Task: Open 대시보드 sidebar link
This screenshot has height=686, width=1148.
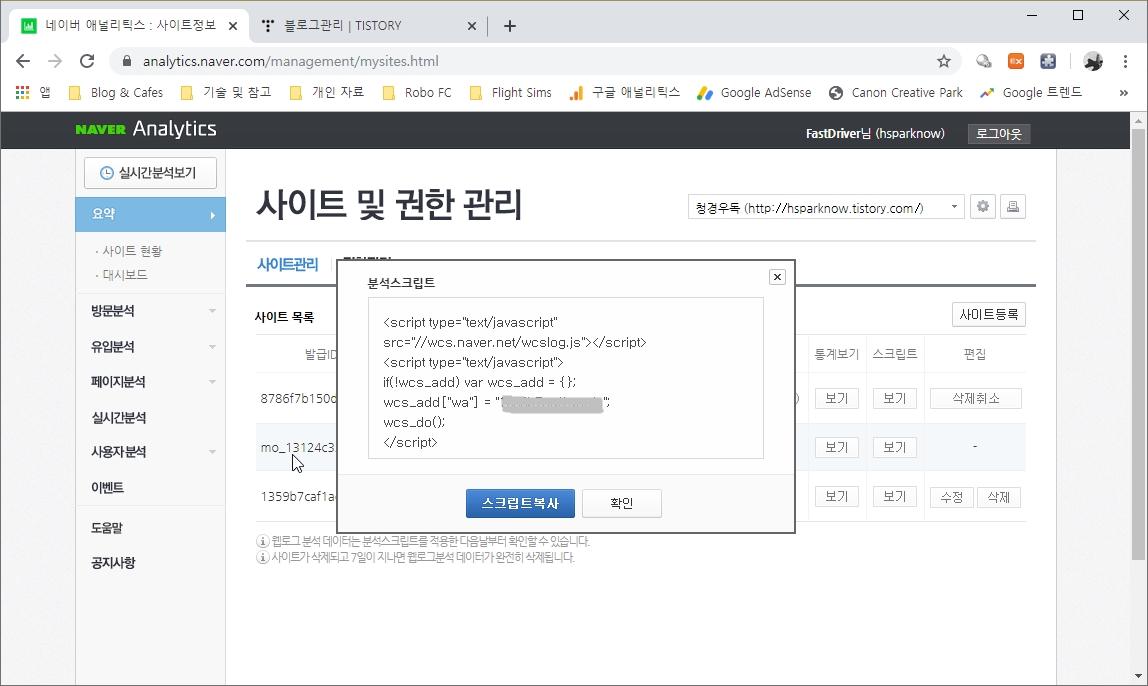Action: tap(124, 275)
